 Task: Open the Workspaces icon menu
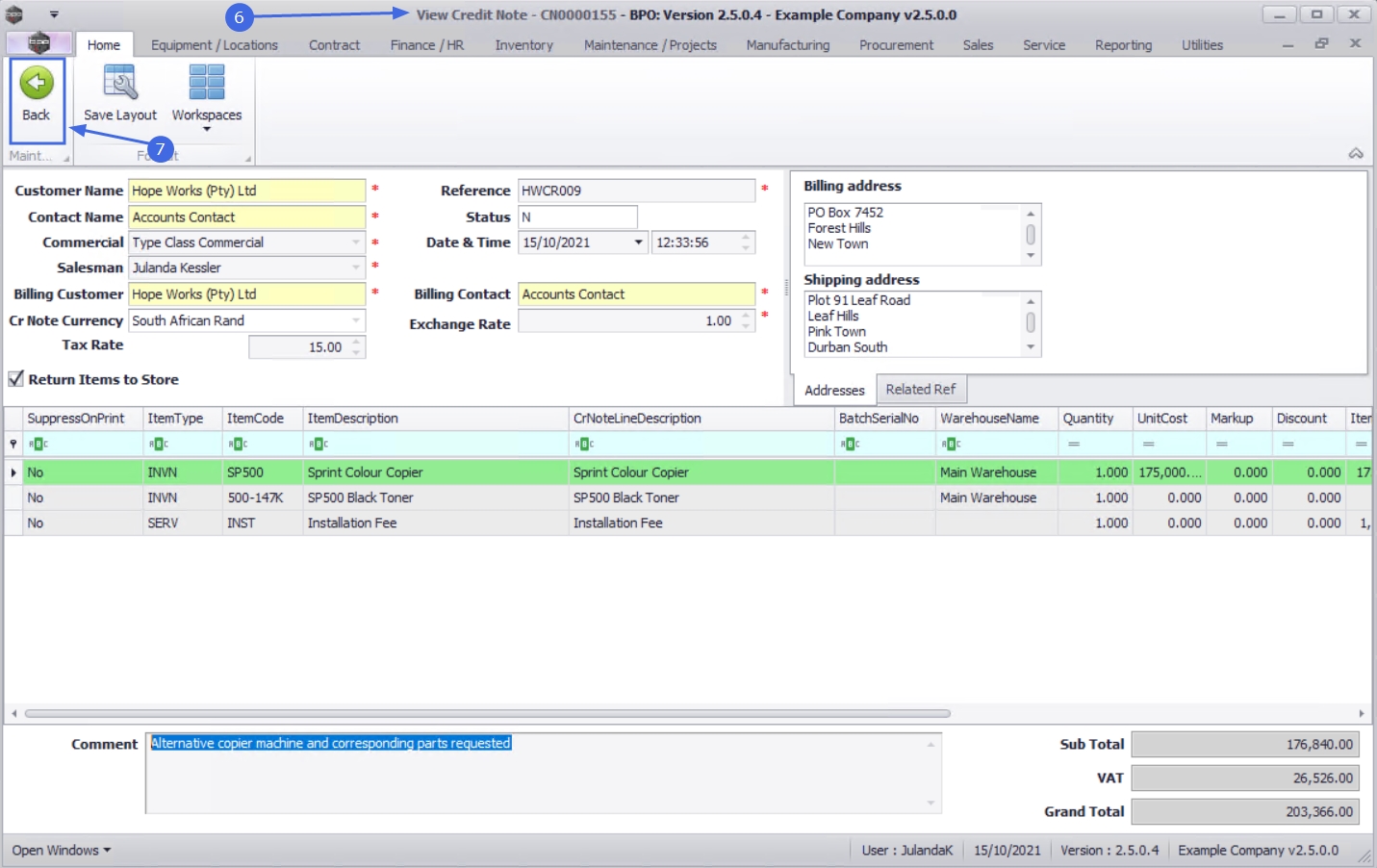207,83
